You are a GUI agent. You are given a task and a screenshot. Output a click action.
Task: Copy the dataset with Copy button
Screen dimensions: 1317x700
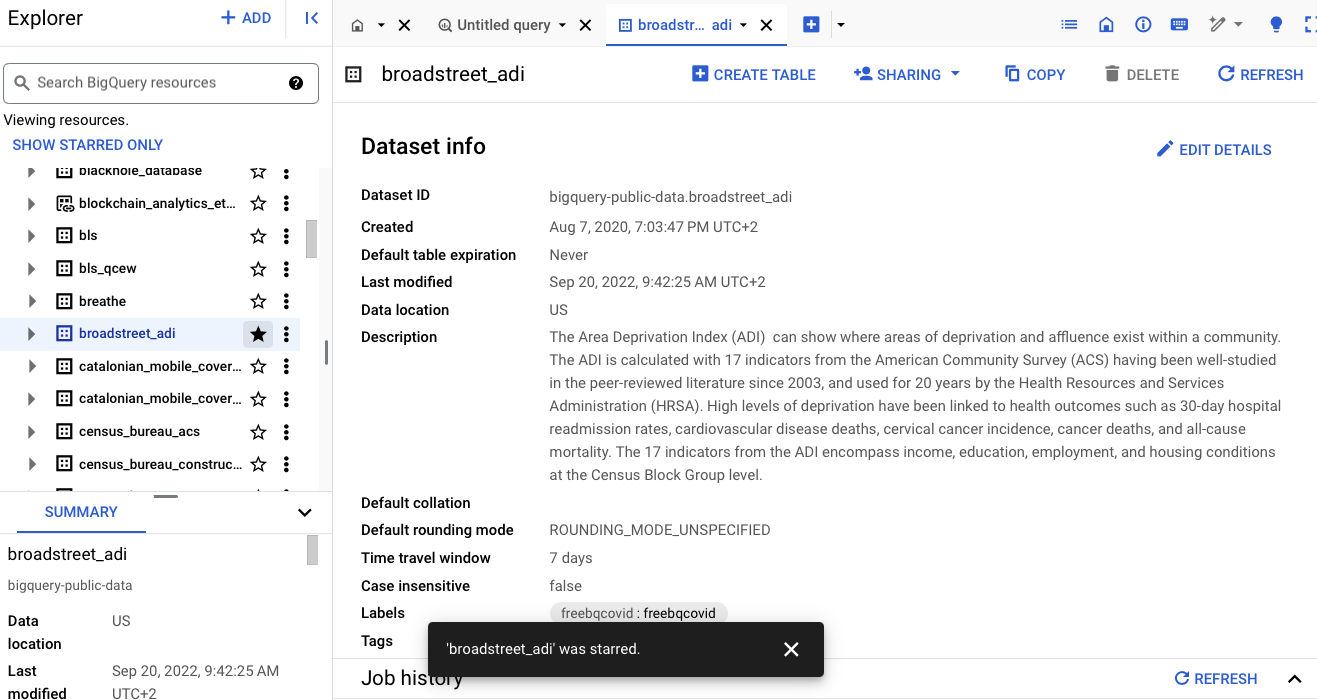pyautogui.click(x=1035, y=74)
